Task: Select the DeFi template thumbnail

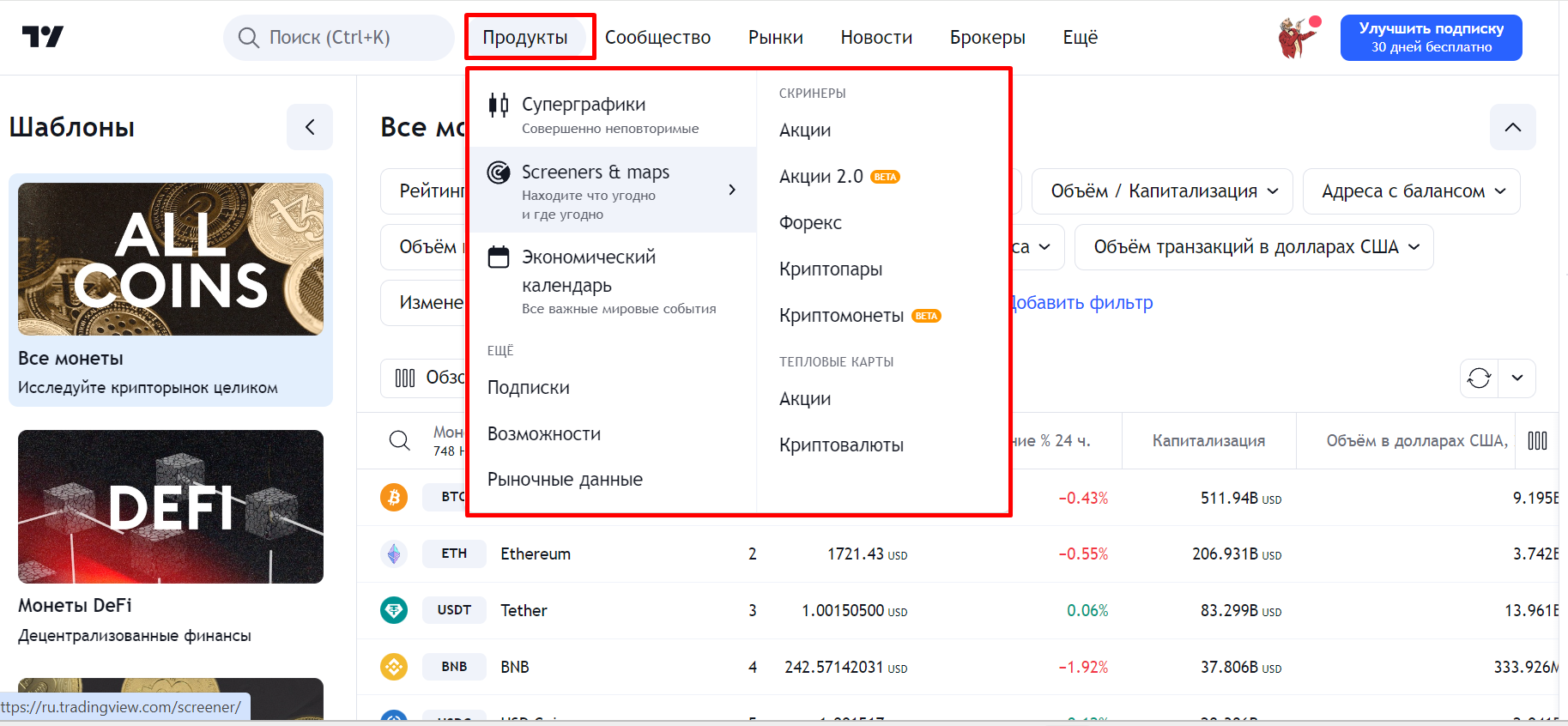Action: [x=171, y=506]
